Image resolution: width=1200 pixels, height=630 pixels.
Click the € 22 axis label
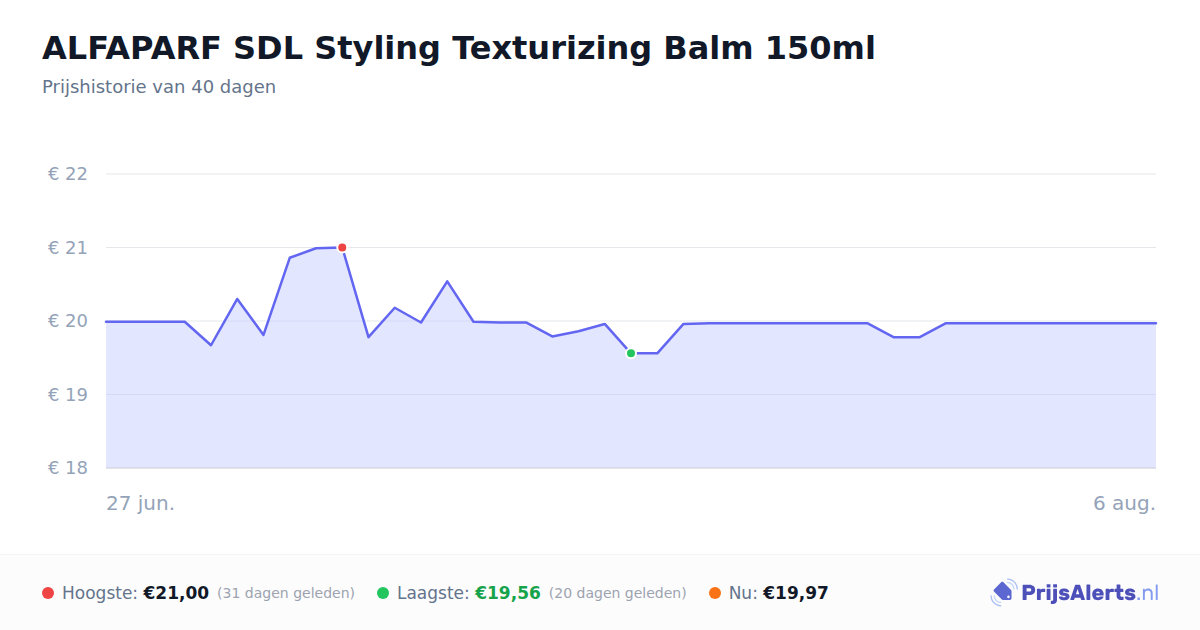tap(68, 174)
